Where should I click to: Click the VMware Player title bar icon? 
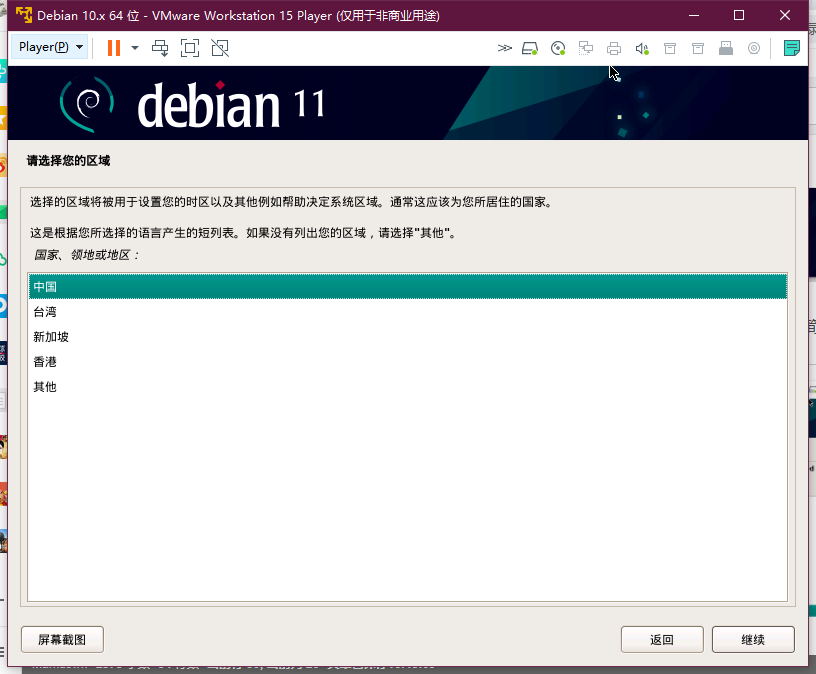tap(23, 15)
